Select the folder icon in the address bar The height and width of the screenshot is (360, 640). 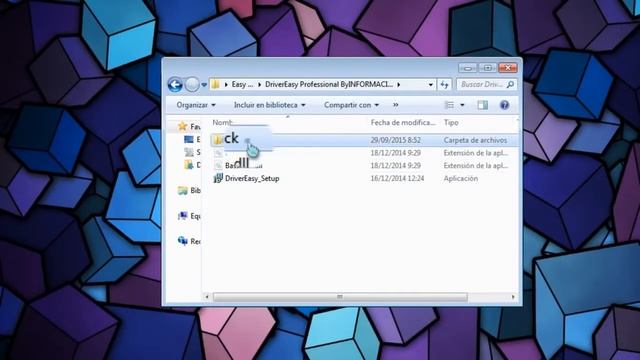pyautogui.click(x=216, y=84)
